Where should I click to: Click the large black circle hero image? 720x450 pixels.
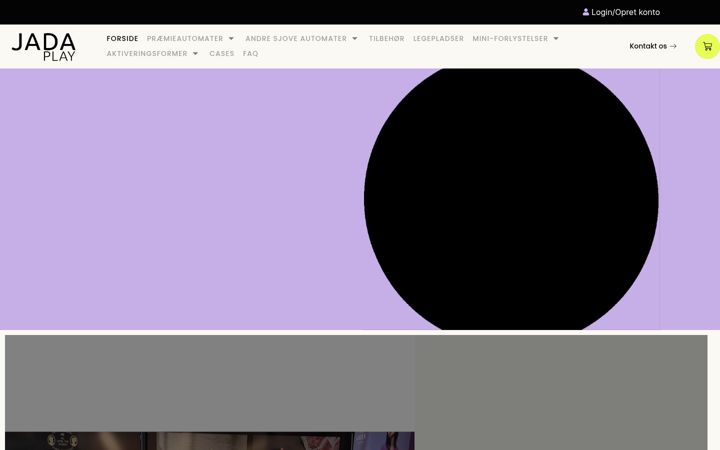pos(511,199)
